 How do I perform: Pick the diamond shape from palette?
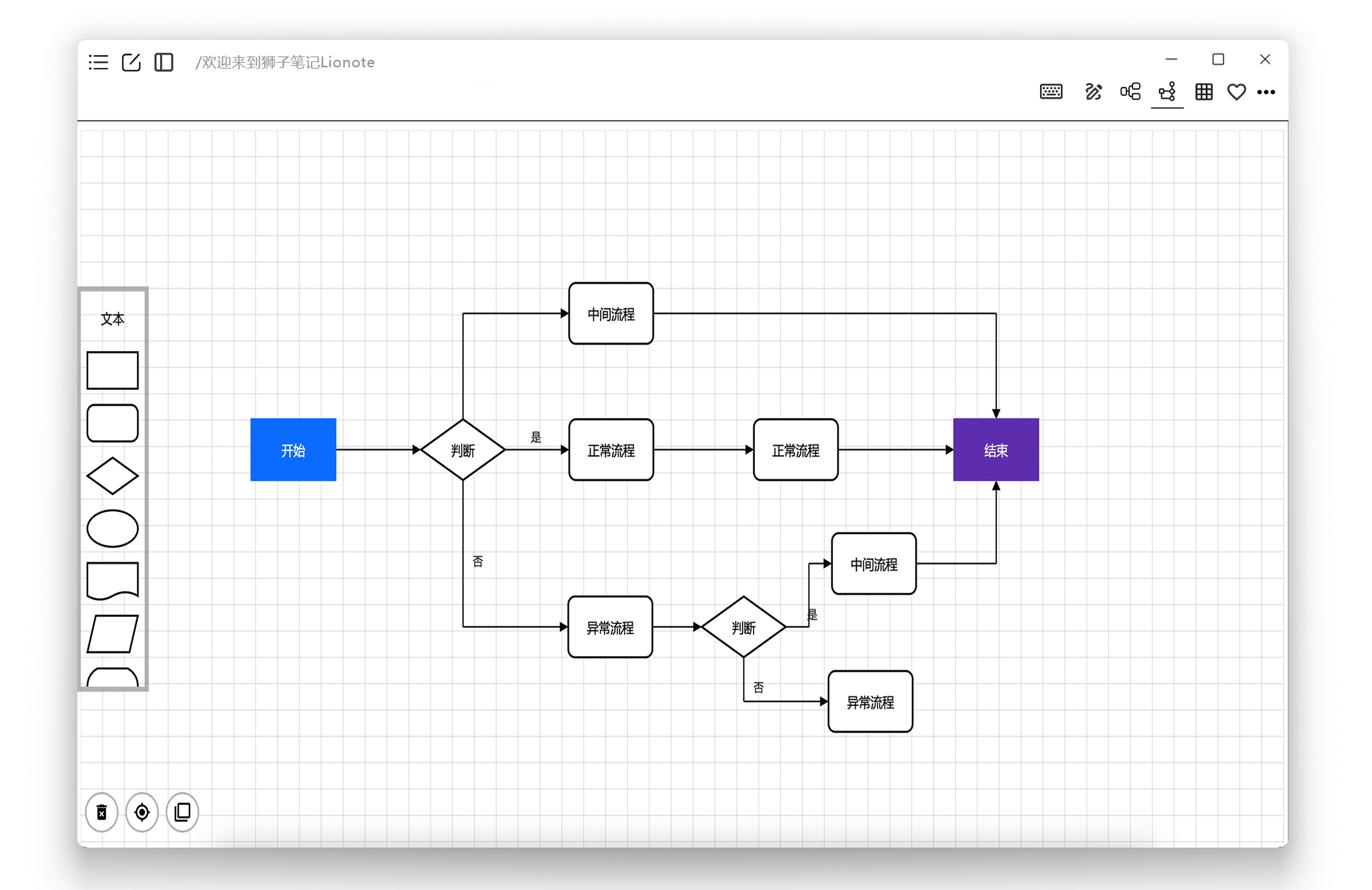pyautogui.click(x=112, y=476)
